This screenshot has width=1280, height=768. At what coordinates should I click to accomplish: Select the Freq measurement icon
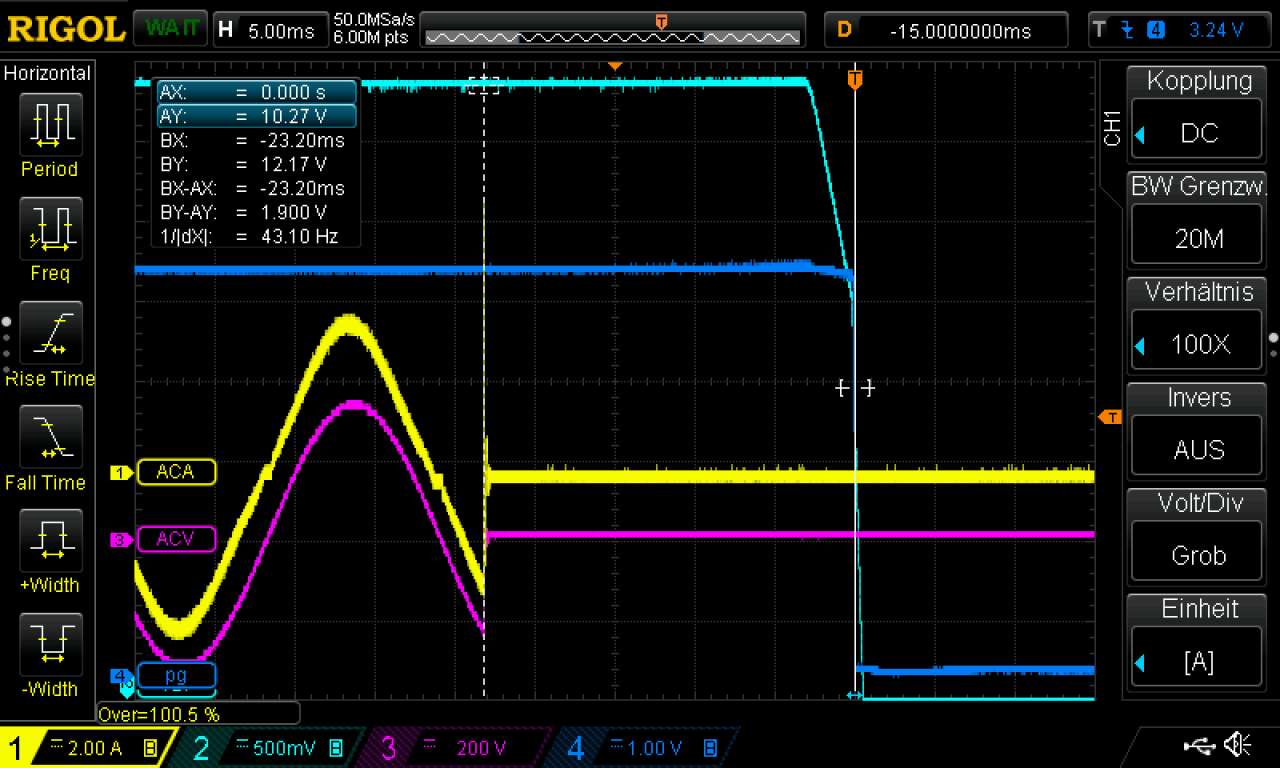pos(49,228)
